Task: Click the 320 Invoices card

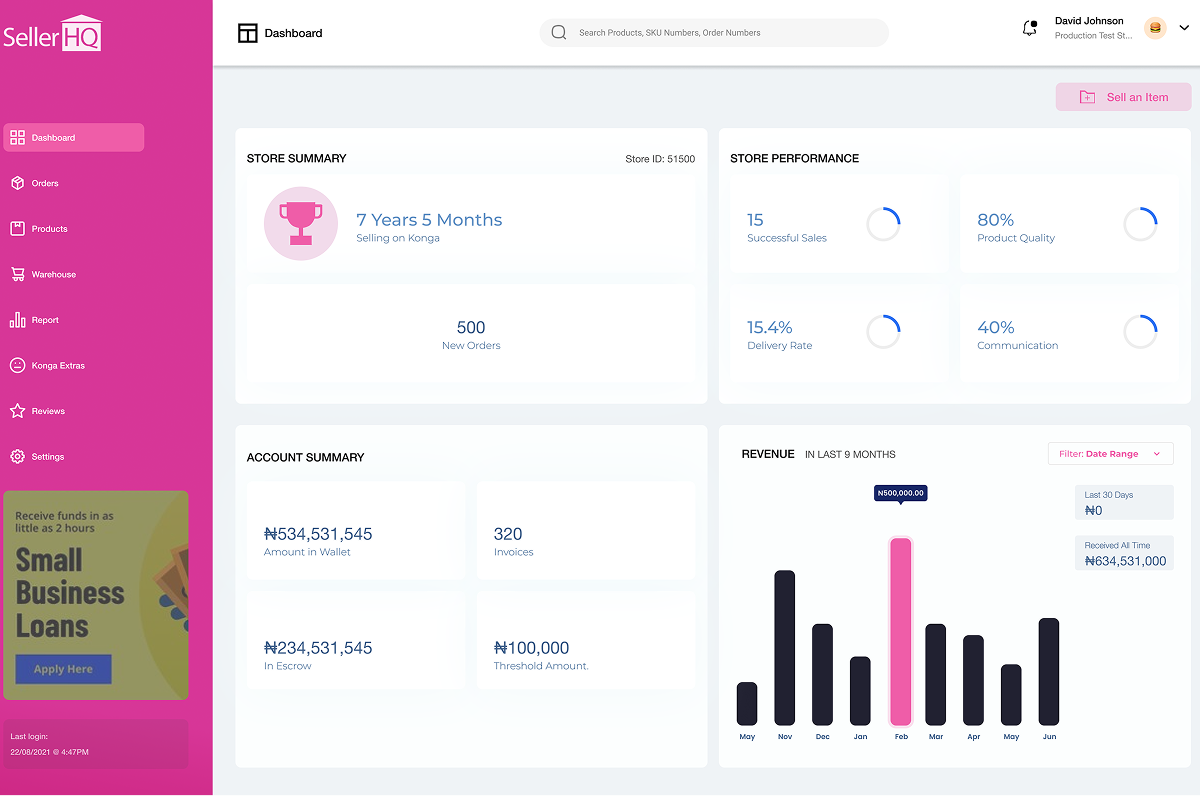Action: coord(586,531)
